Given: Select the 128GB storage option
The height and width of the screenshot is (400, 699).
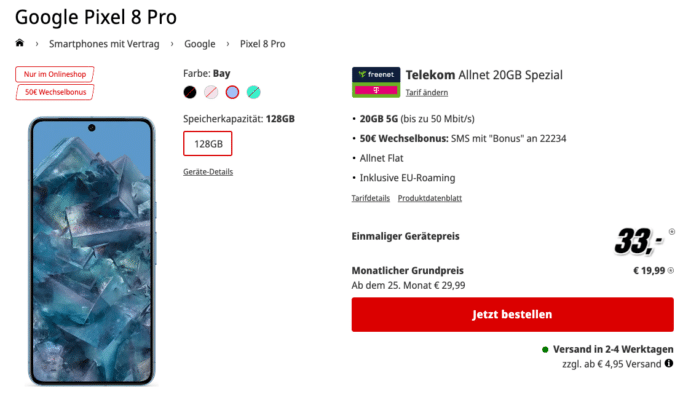Looking at the screenshot, I should pyautogui.click(x=208, y=144).
